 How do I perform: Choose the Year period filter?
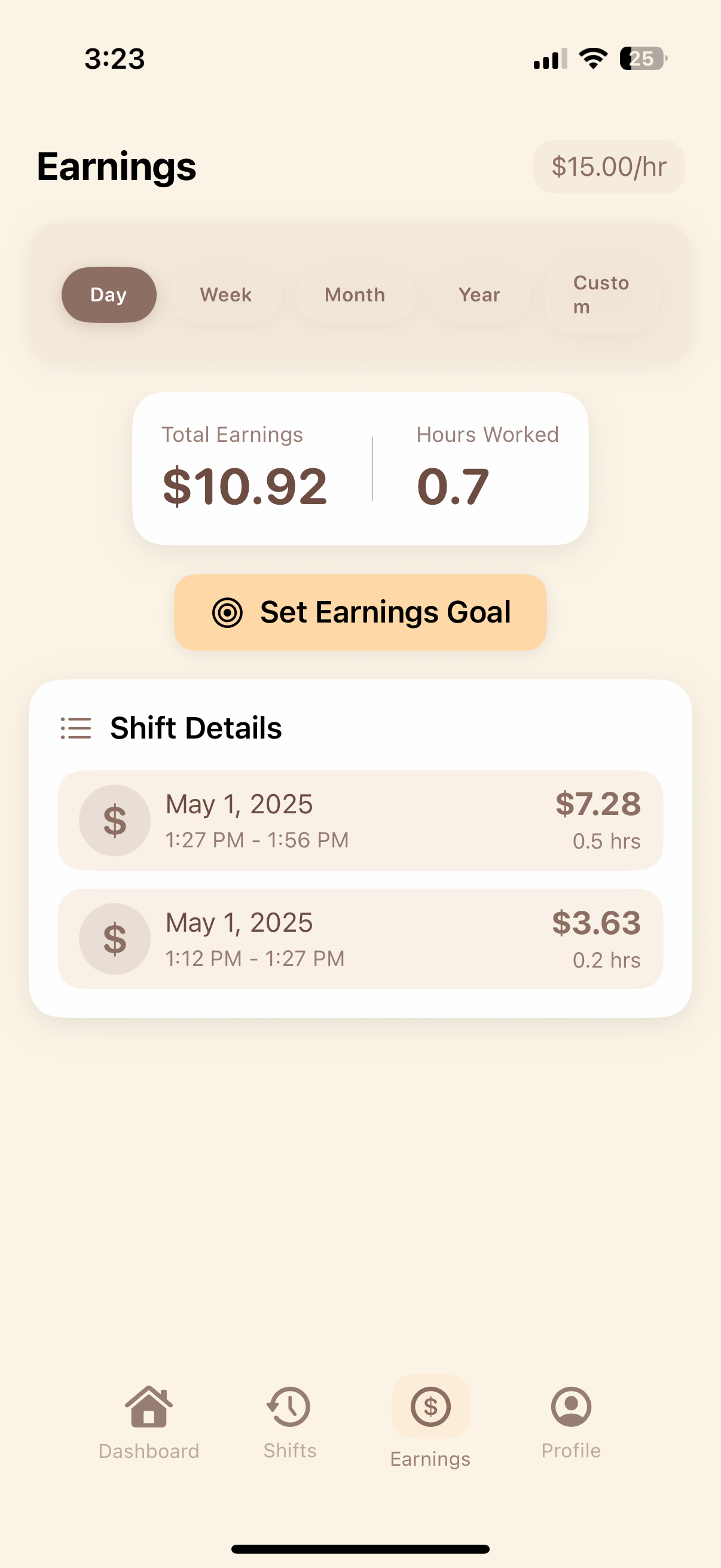(x=479, y=295)
